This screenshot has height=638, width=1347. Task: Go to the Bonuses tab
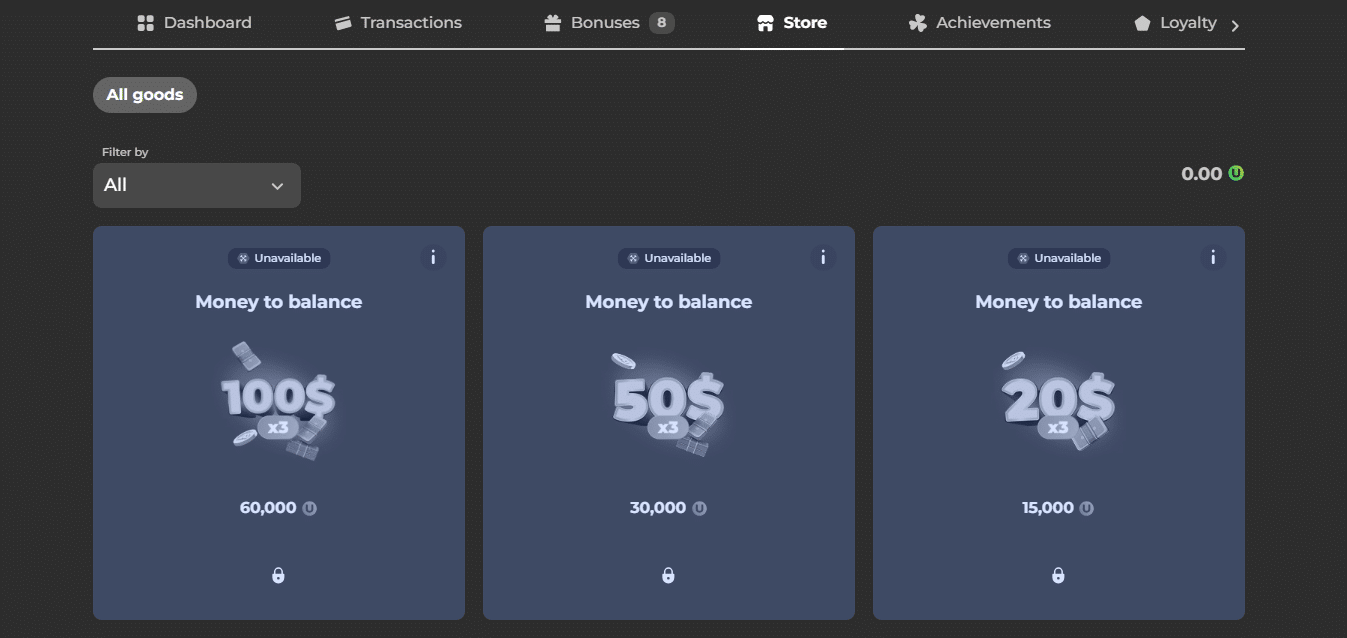608,22
